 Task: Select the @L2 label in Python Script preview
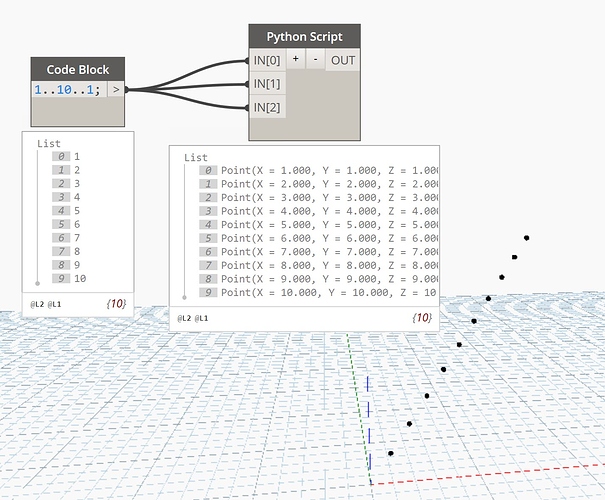coord(184,318)
